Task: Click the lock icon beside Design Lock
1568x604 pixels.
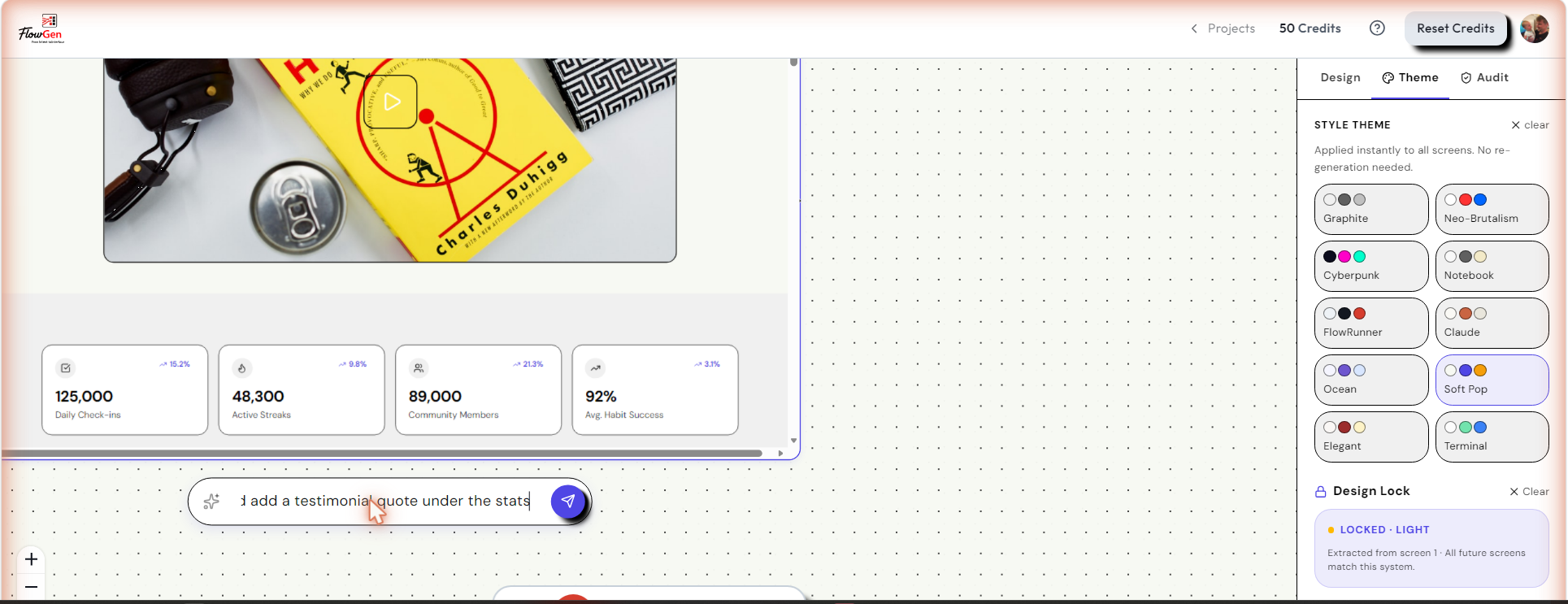Action: pos(1321,492)
